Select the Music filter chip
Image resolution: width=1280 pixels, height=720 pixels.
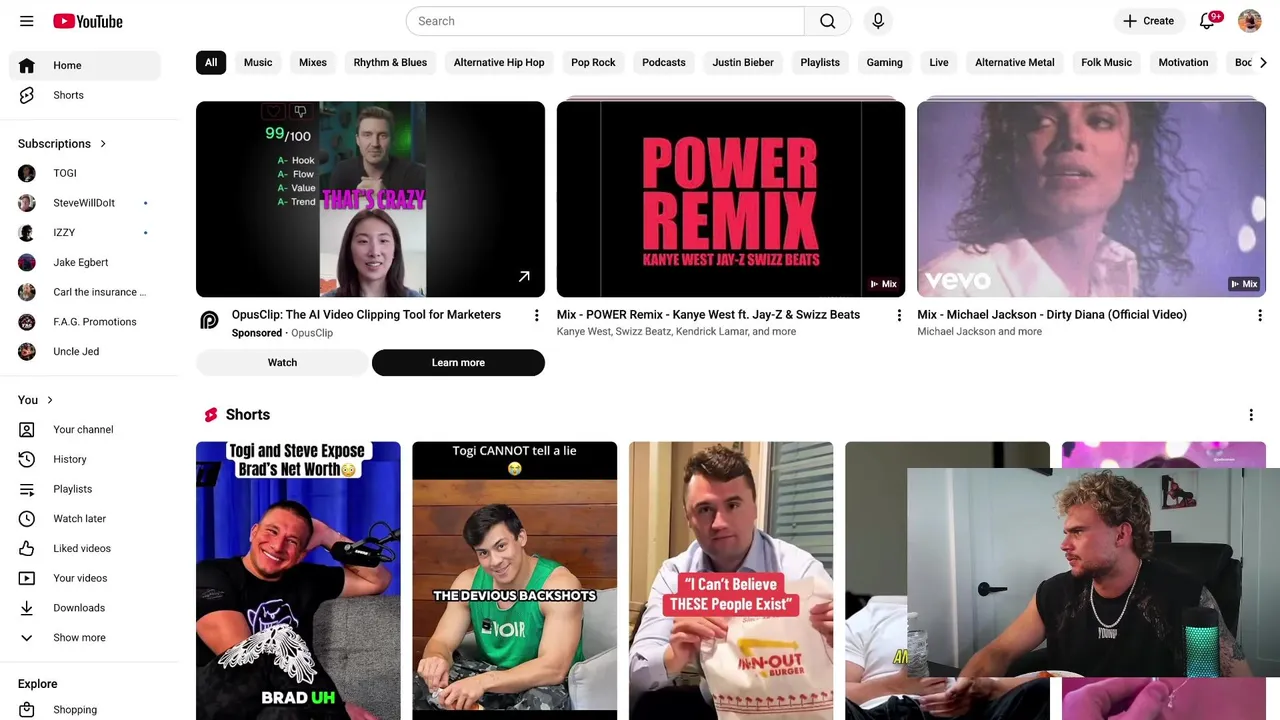coord(258,62)
